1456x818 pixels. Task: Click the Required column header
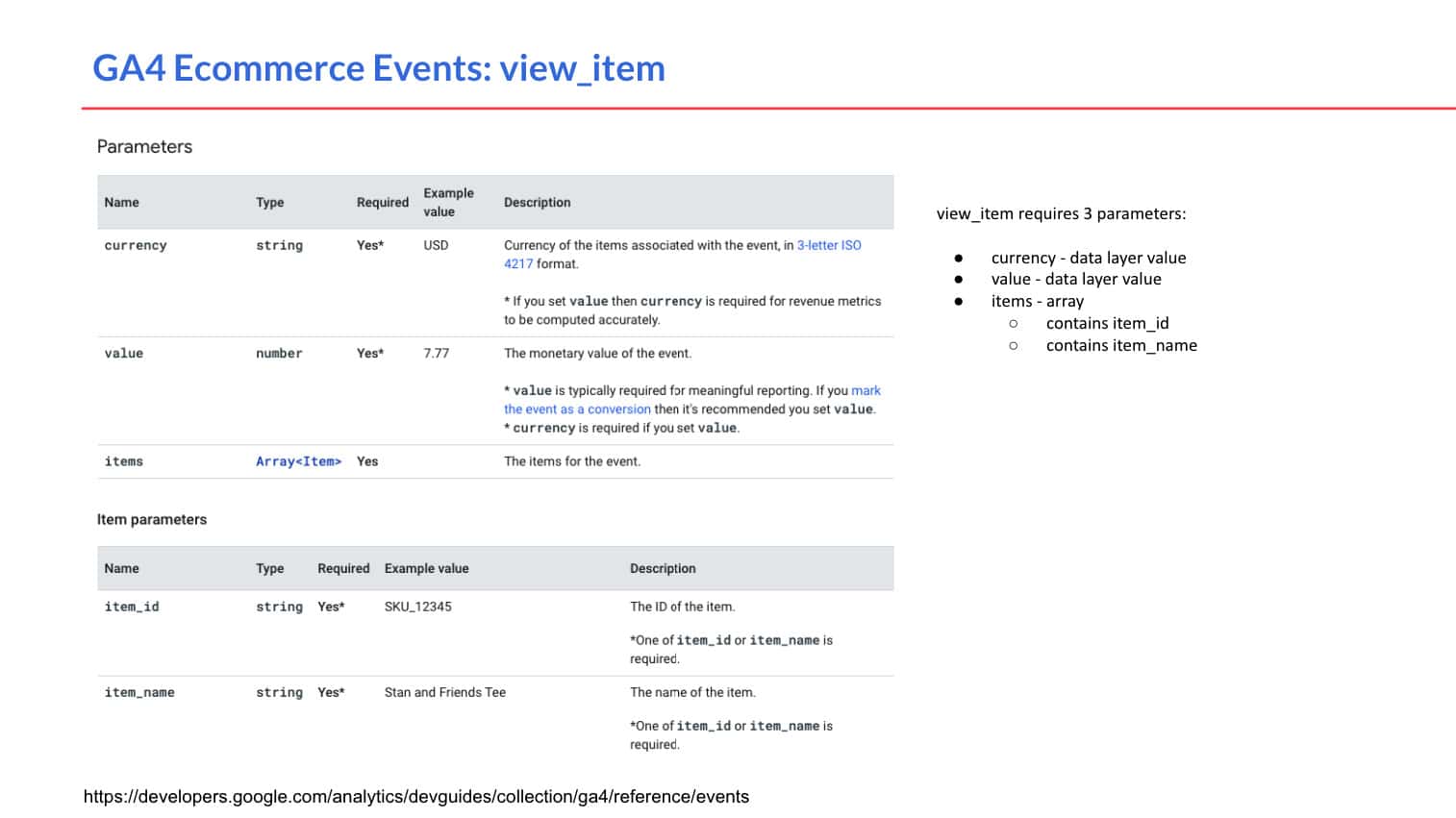382,202
